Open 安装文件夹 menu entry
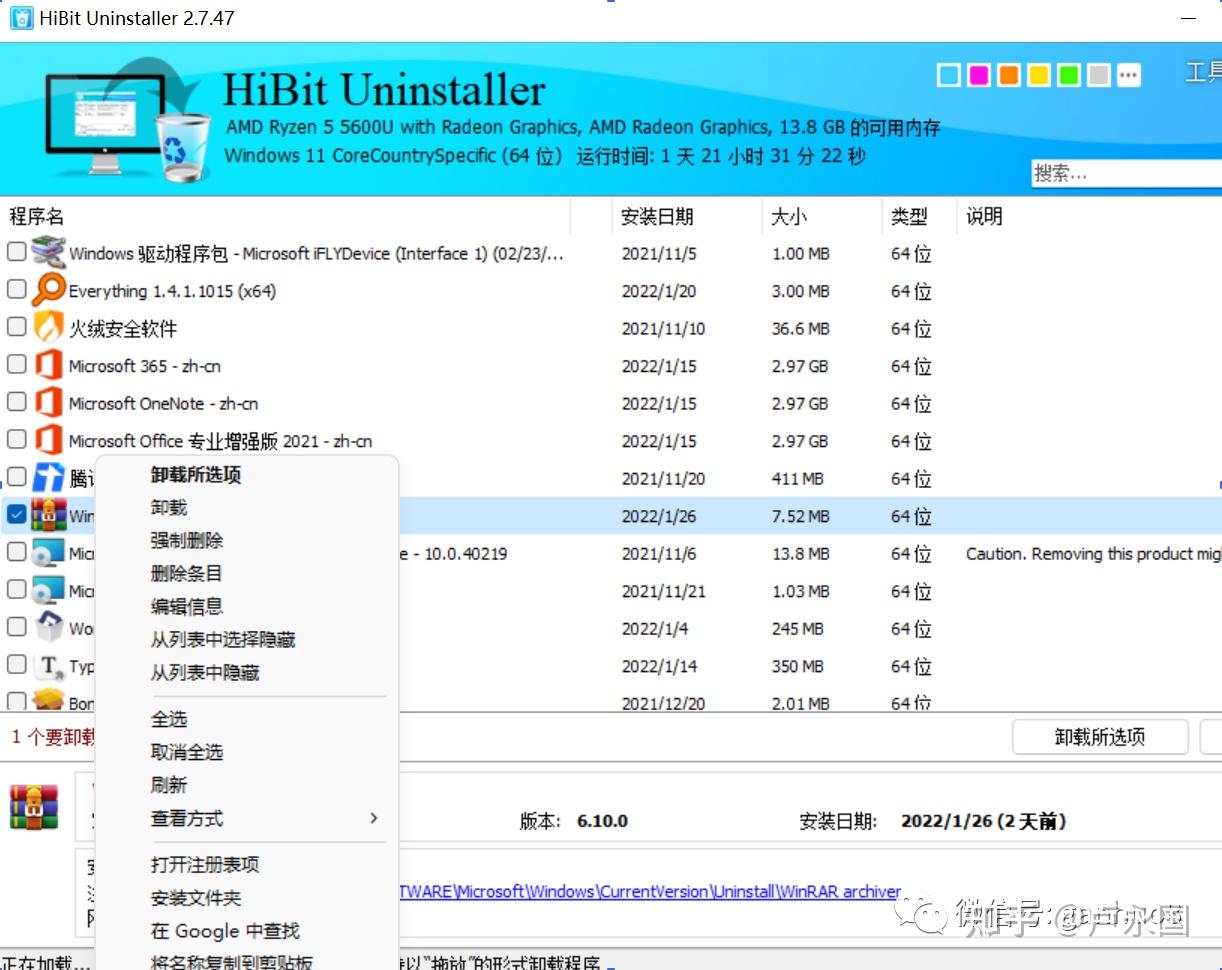The image size is (1222, 970). pyautogui.click(x=196, y=898)
